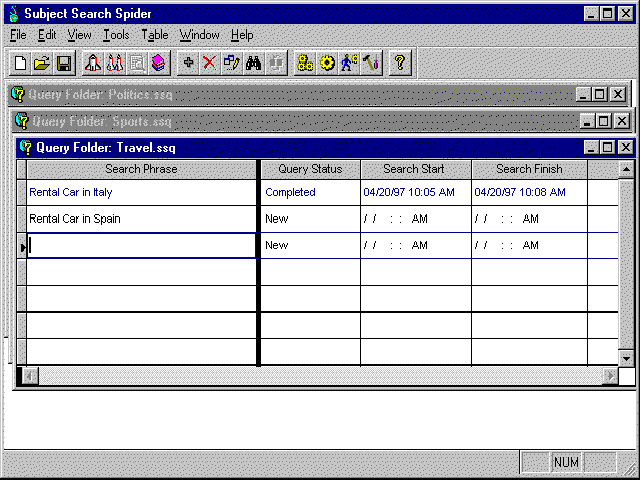This screenshot has height=480, width=640.
Task: Click the Save floppy disk icon
Action: click(63, 63)
